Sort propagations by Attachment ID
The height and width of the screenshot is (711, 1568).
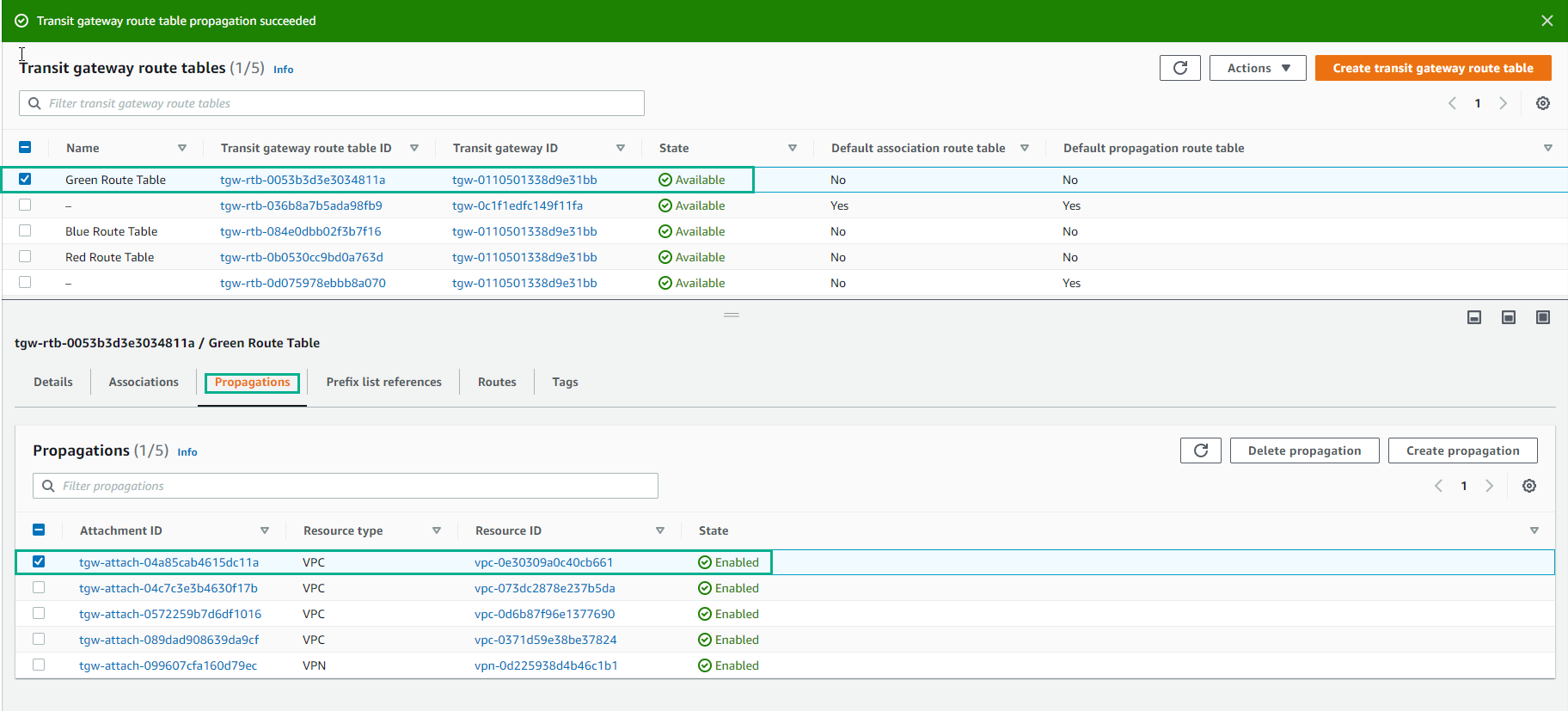(265, 530)
